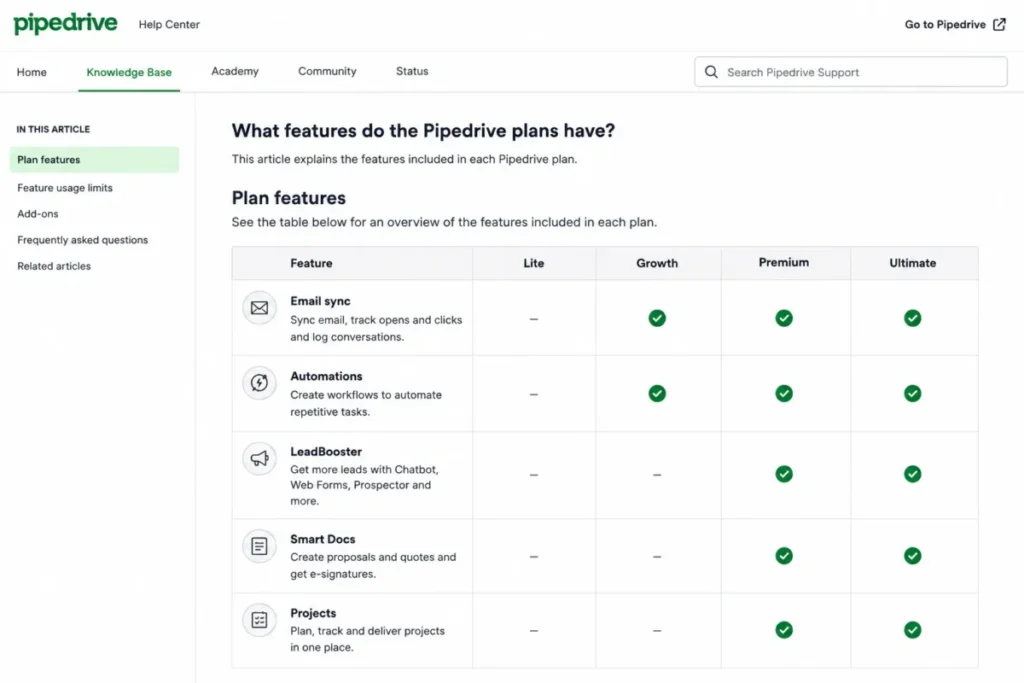Click the article title heading
The height and width of the screenshot is (683, 1024).
(423, 131)
